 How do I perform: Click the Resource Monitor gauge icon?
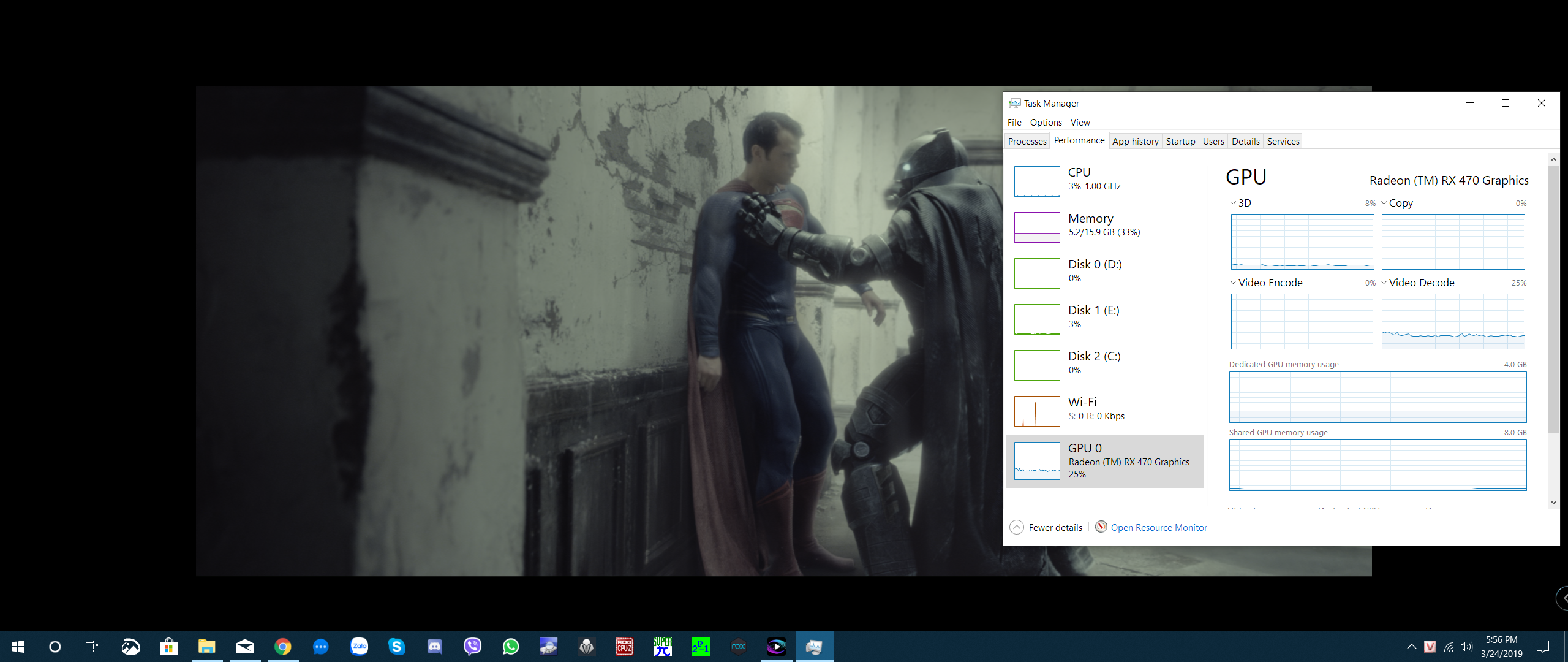coord(1101,527)
